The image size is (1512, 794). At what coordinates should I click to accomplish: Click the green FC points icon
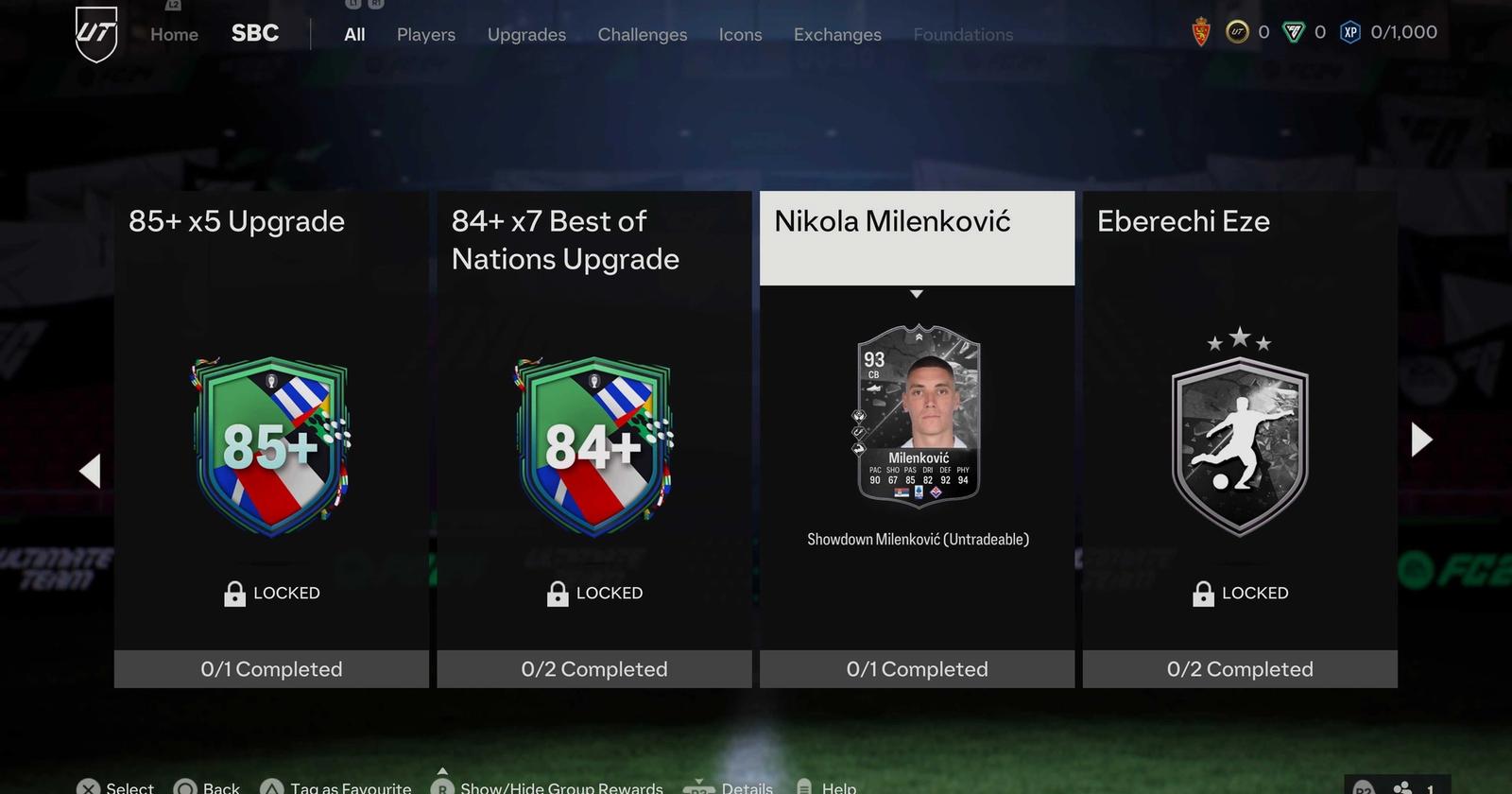(1293, 32)
